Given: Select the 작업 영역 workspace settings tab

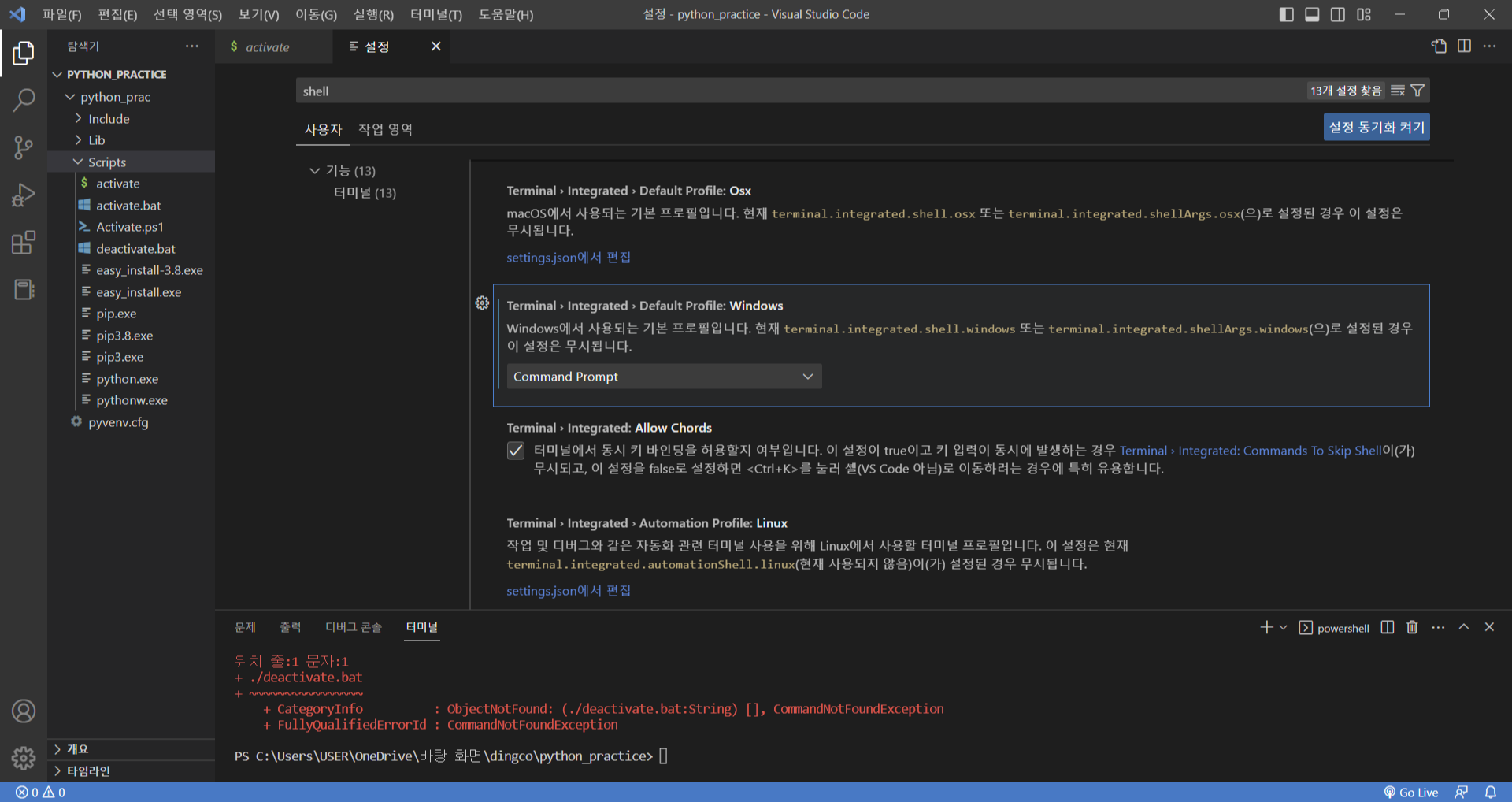Looking at the screenshot, I should (385, 129).
